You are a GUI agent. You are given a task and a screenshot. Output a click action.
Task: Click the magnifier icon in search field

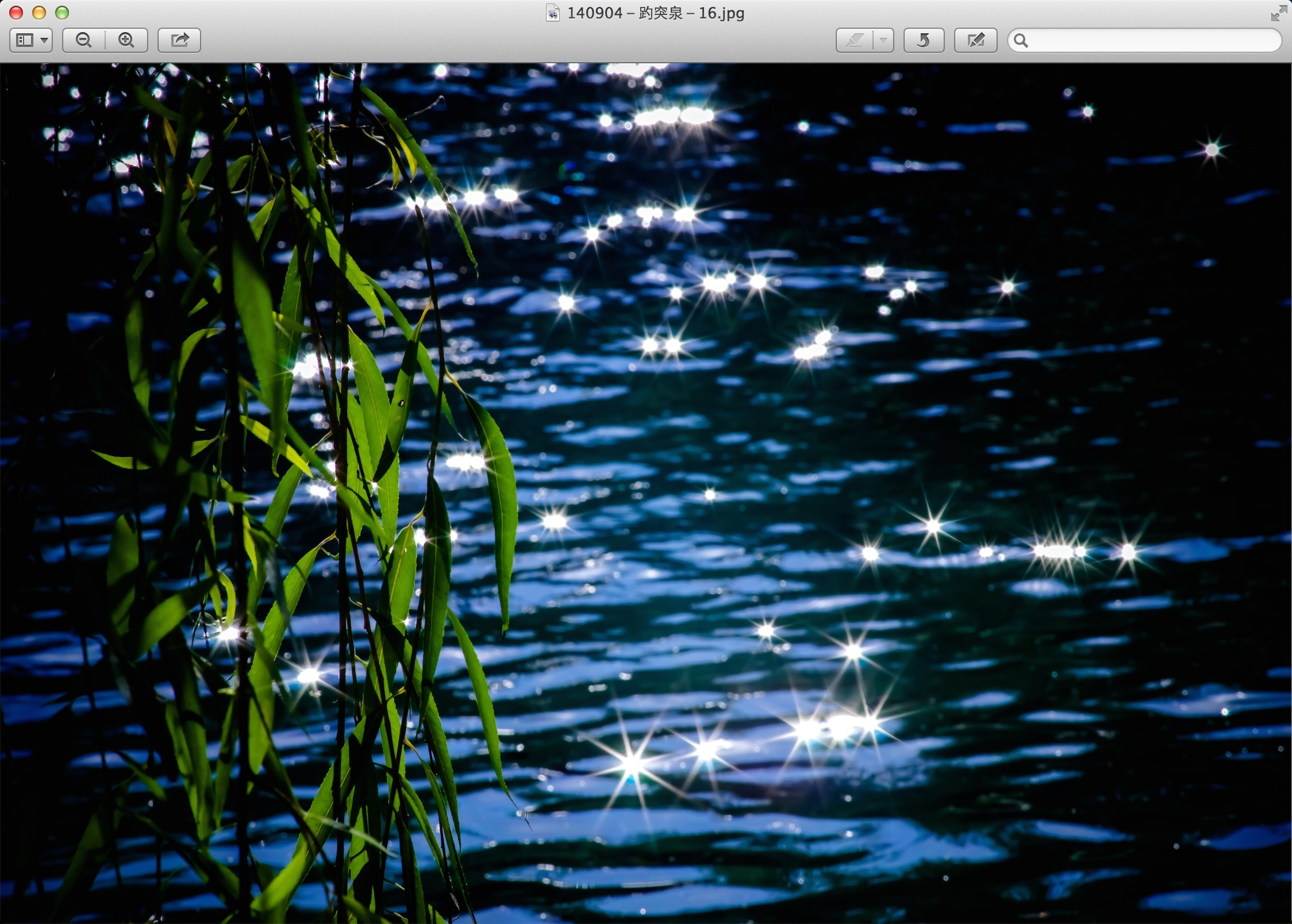pos(1021,40)
